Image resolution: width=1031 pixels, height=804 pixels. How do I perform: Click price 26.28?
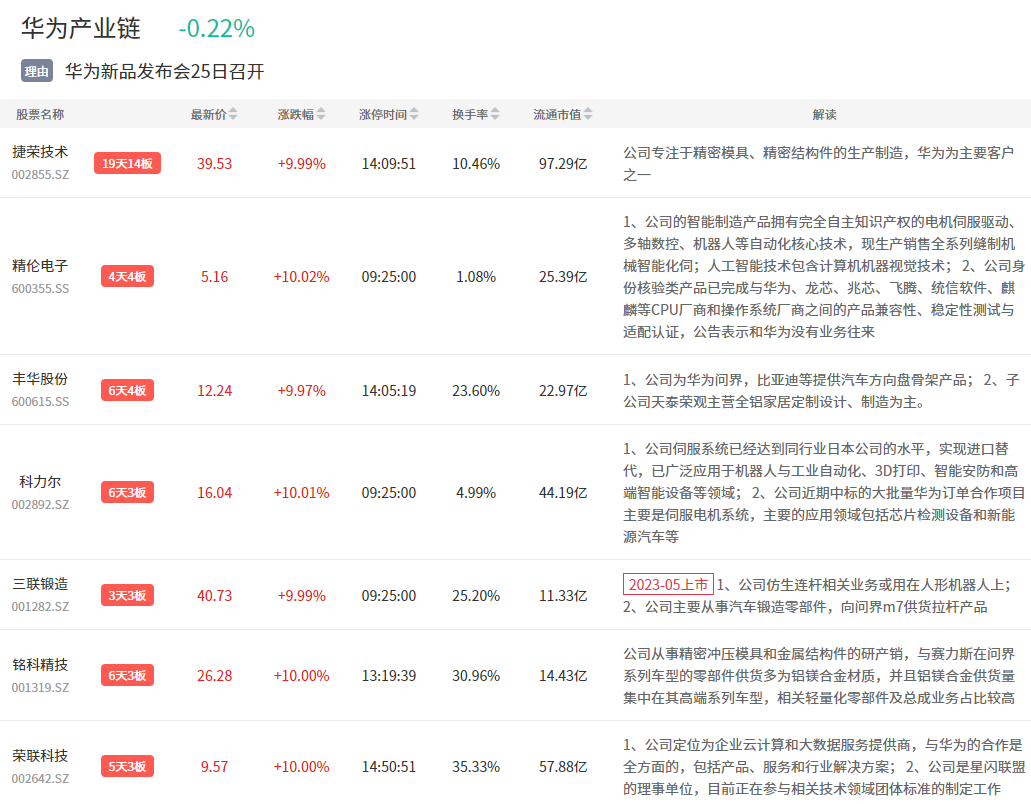pos(214,676)
